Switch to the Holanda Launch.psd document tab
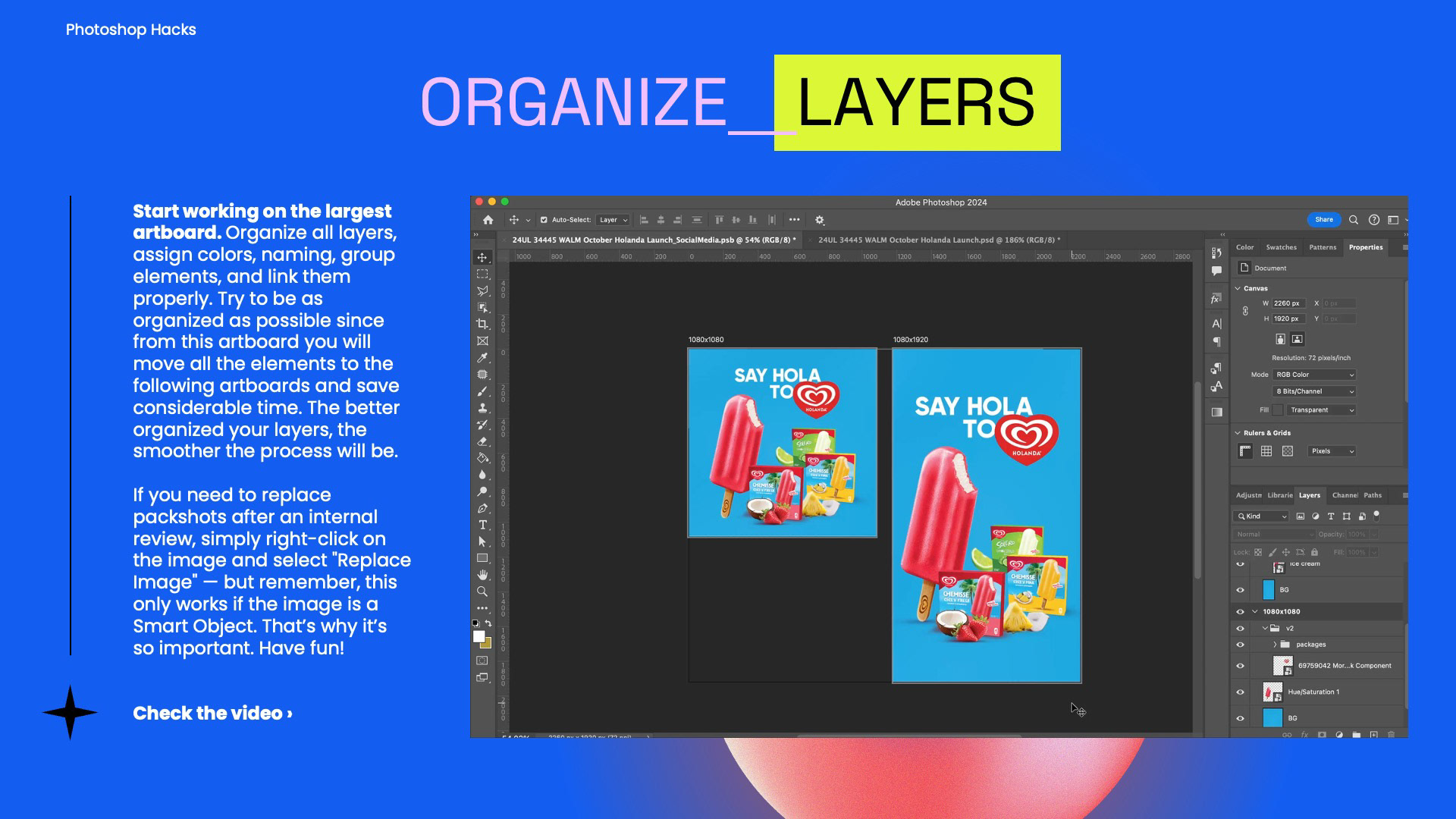The image size is (1456, 819). click(939, 240)
